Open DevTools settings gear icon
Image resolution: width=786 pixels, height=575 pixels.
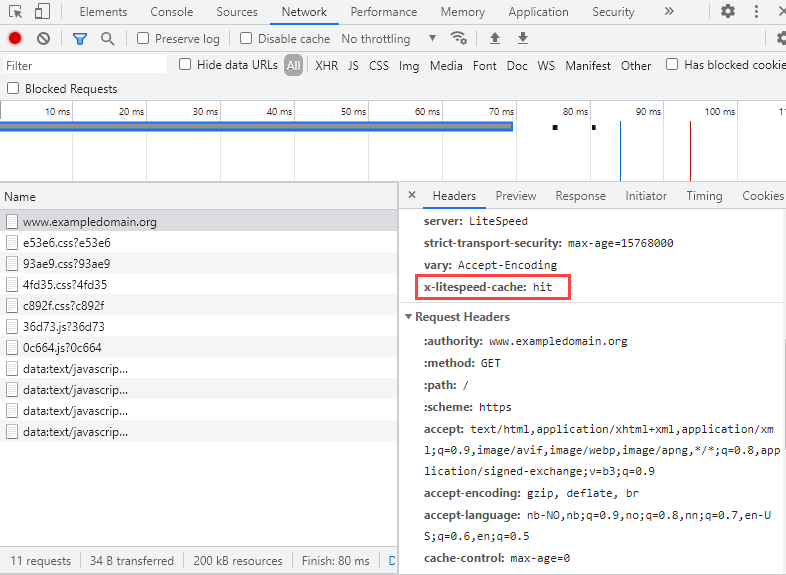(727, 11)
